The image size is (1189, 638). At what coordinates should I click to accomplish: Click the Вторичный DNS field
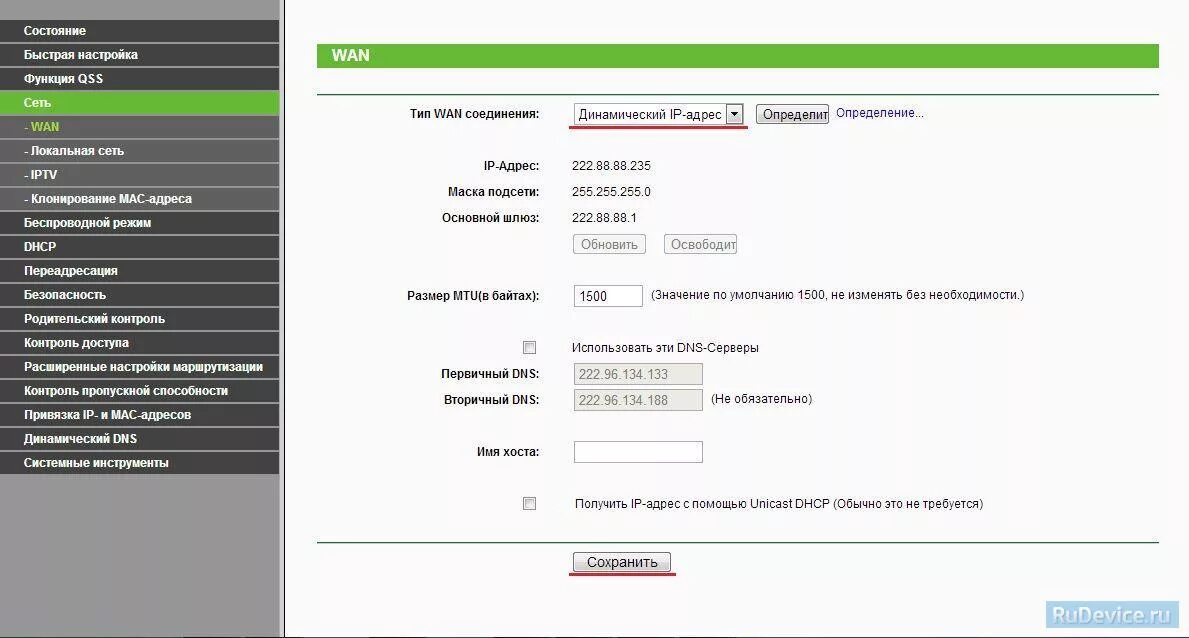pyautogui.click(x=638, y=400)
